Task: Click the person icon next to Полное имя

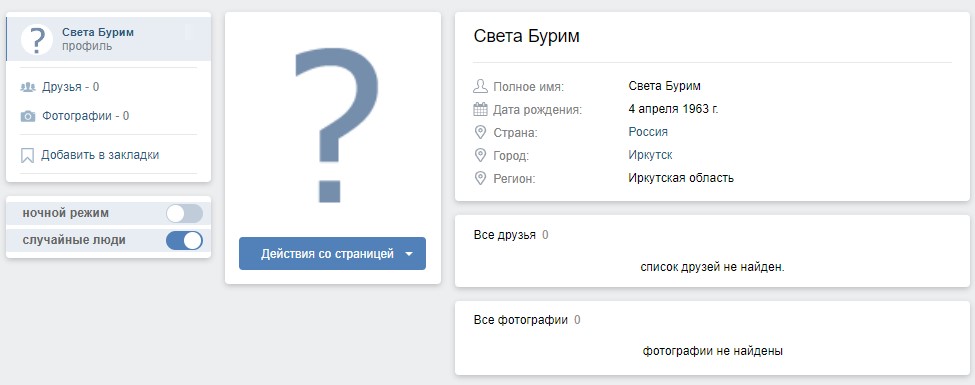Action: coord(480,86)
